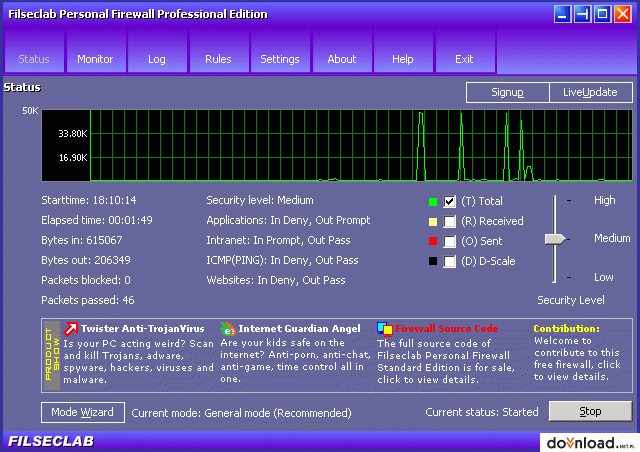This screenshot has width=640, height=452.
Task: Stop the firewall with the Stop button
Action: click(x=591, y=412)
